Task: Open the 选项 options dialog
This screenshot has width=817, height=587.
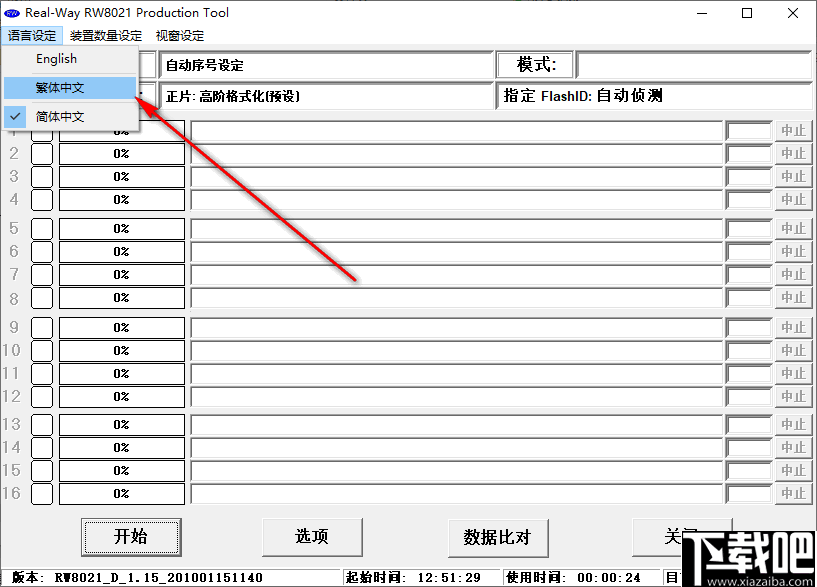Action: click(x=312, y=537)
